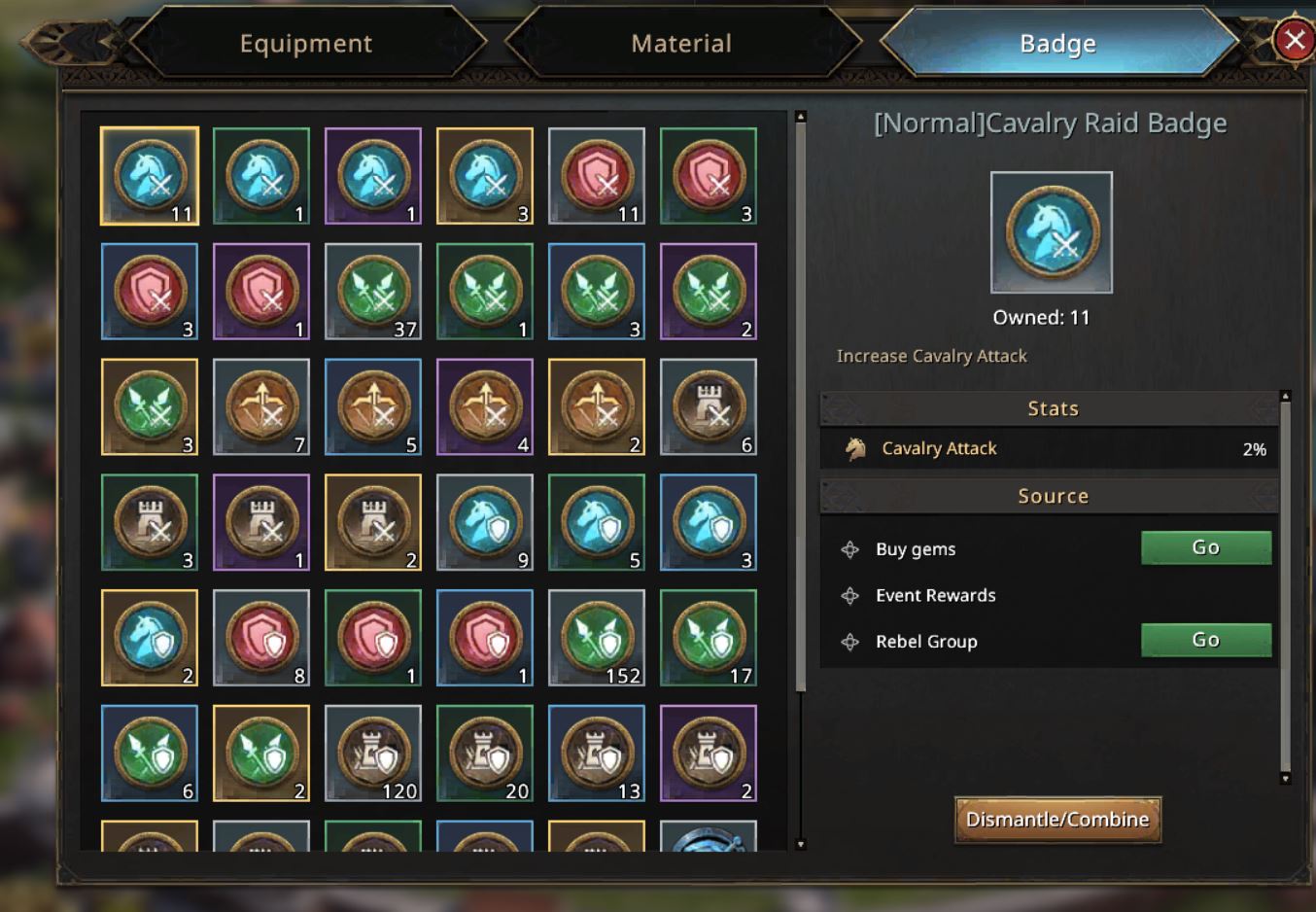
Task: Click Go next to Rebel Group
Action: [x=1206, y=640]
